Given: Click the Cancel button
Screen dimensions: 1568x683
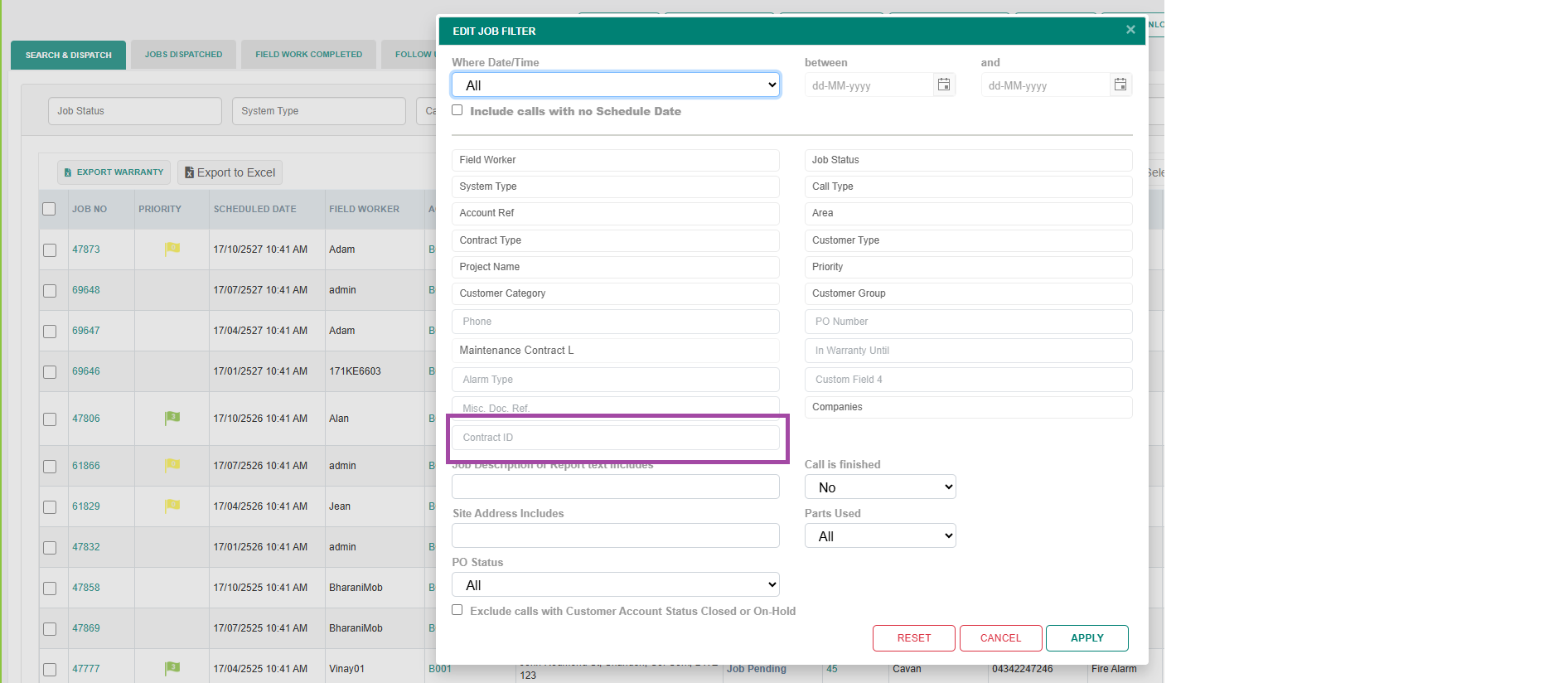Looking at the screenshot, I should click(x=1000, y=638).
